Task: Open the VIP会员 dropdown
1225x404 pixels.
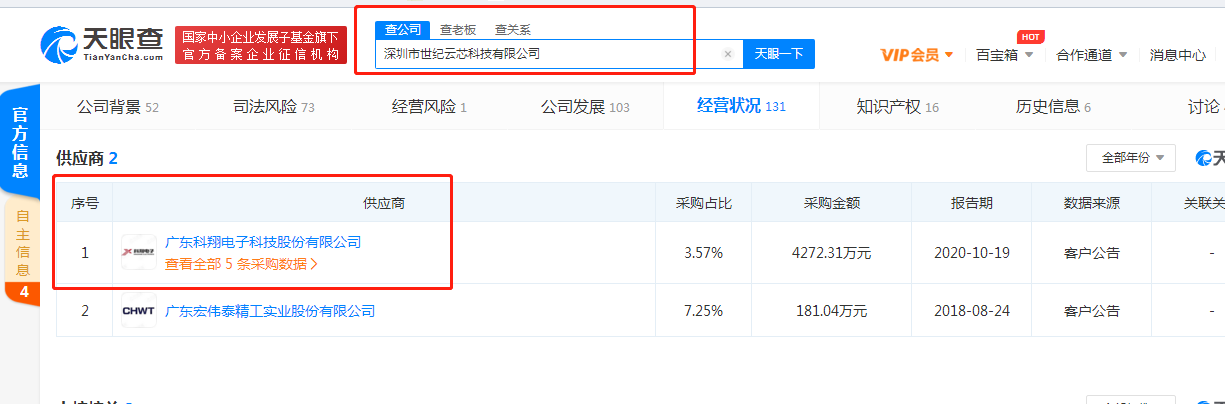Action: 917,55
